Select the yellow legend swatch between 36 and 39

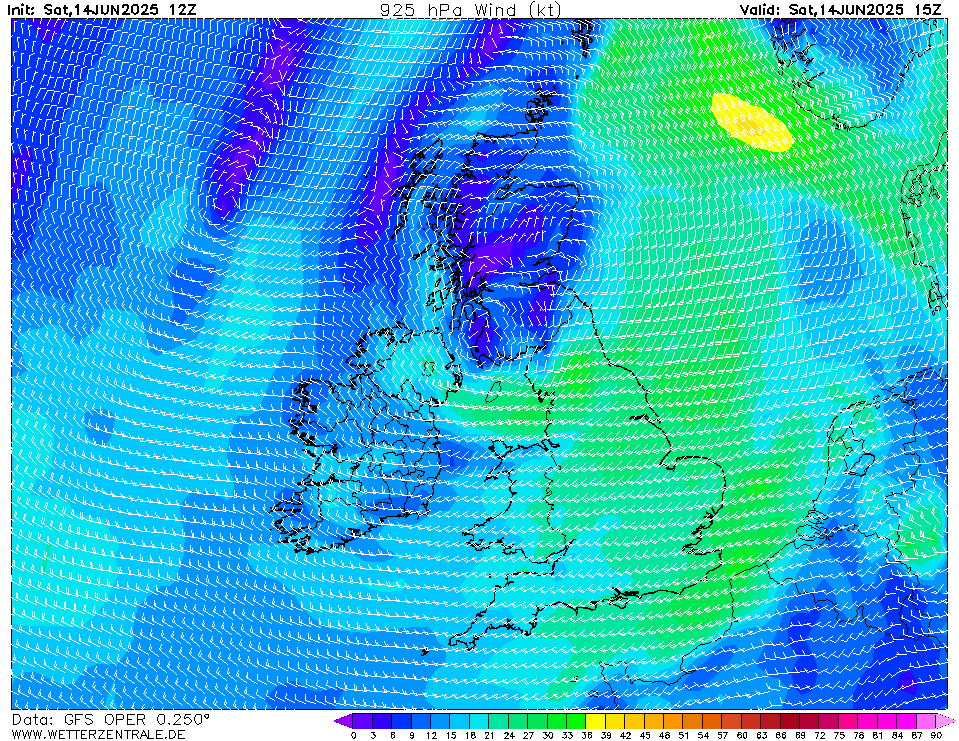click(596, 721)
